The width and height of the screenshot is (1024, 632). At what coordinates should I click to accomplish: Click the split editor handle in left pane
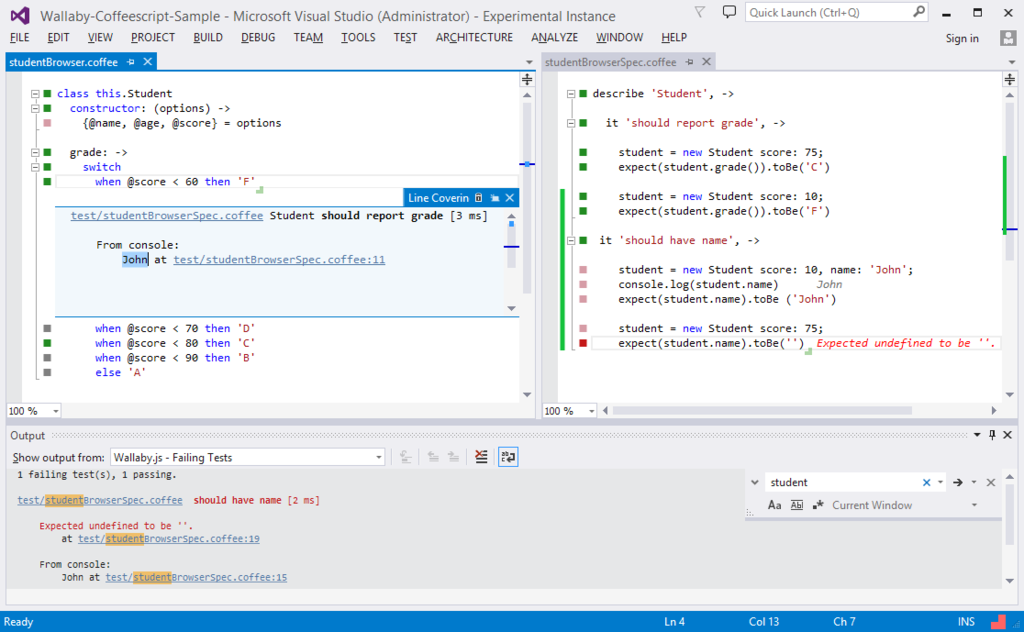[x=527, y=80]
